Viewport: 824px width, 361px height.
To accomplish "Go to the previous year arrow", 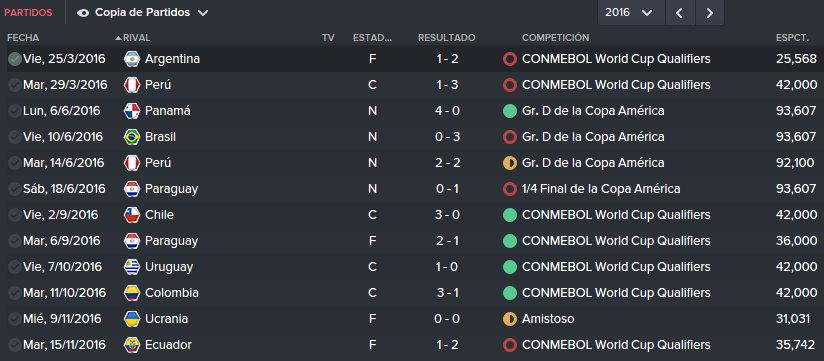I will [680, 13].
